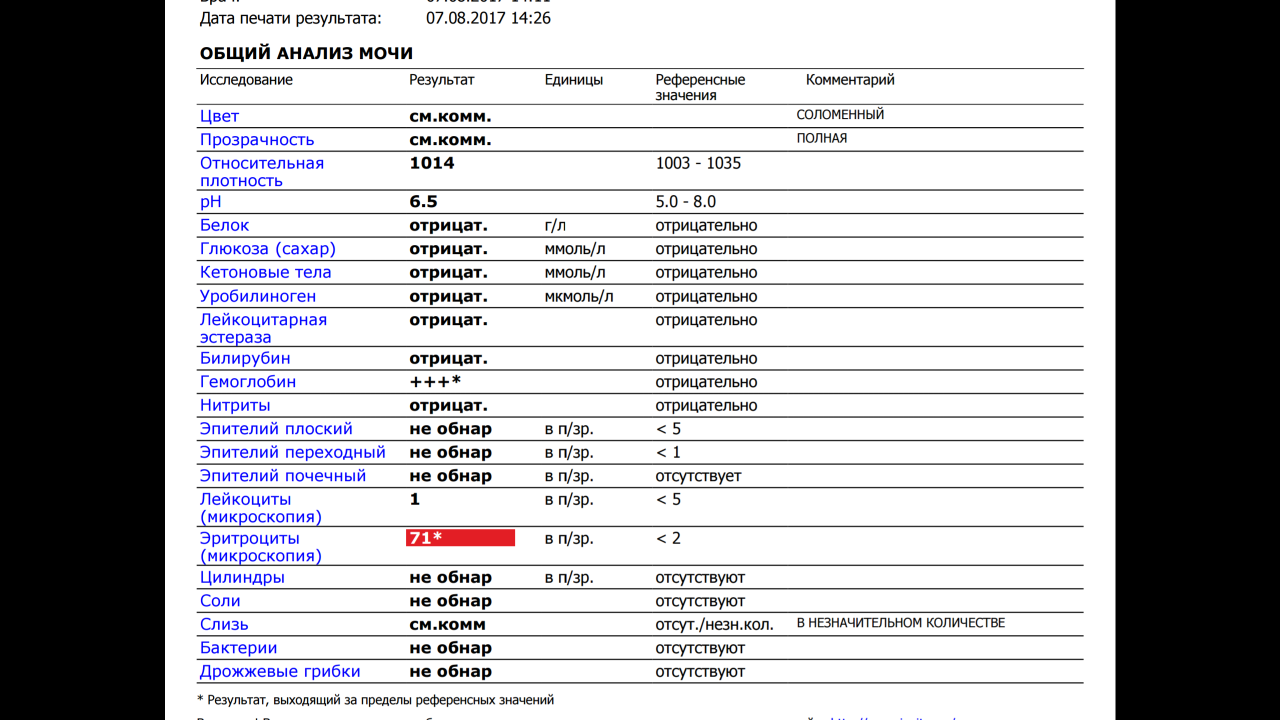
Task: Click the Результат column header
Action: pos(442,80)
